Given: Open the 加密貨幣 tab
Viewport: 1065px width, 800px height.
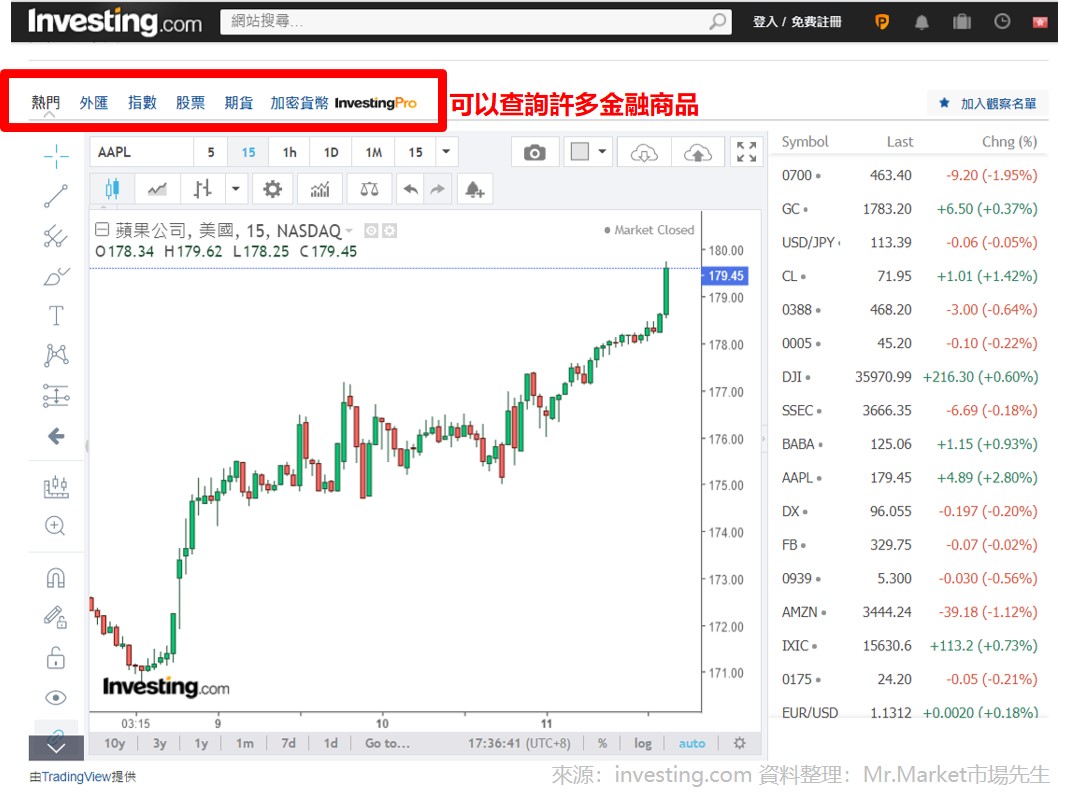Looking at the screenshot, I should (299, 103).
